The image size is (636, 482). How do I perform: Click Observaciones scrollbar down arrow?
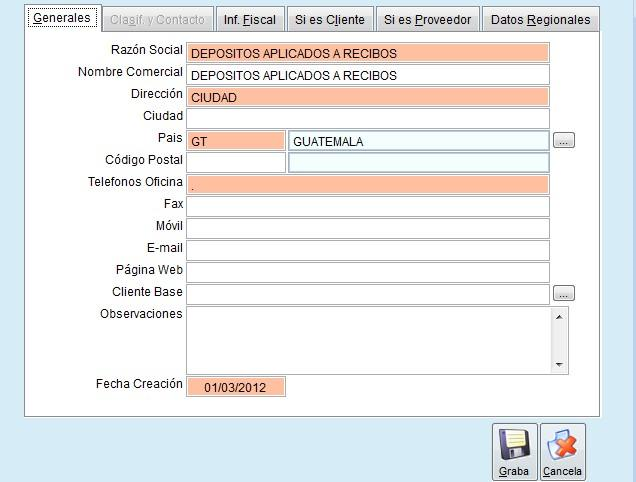559,365
